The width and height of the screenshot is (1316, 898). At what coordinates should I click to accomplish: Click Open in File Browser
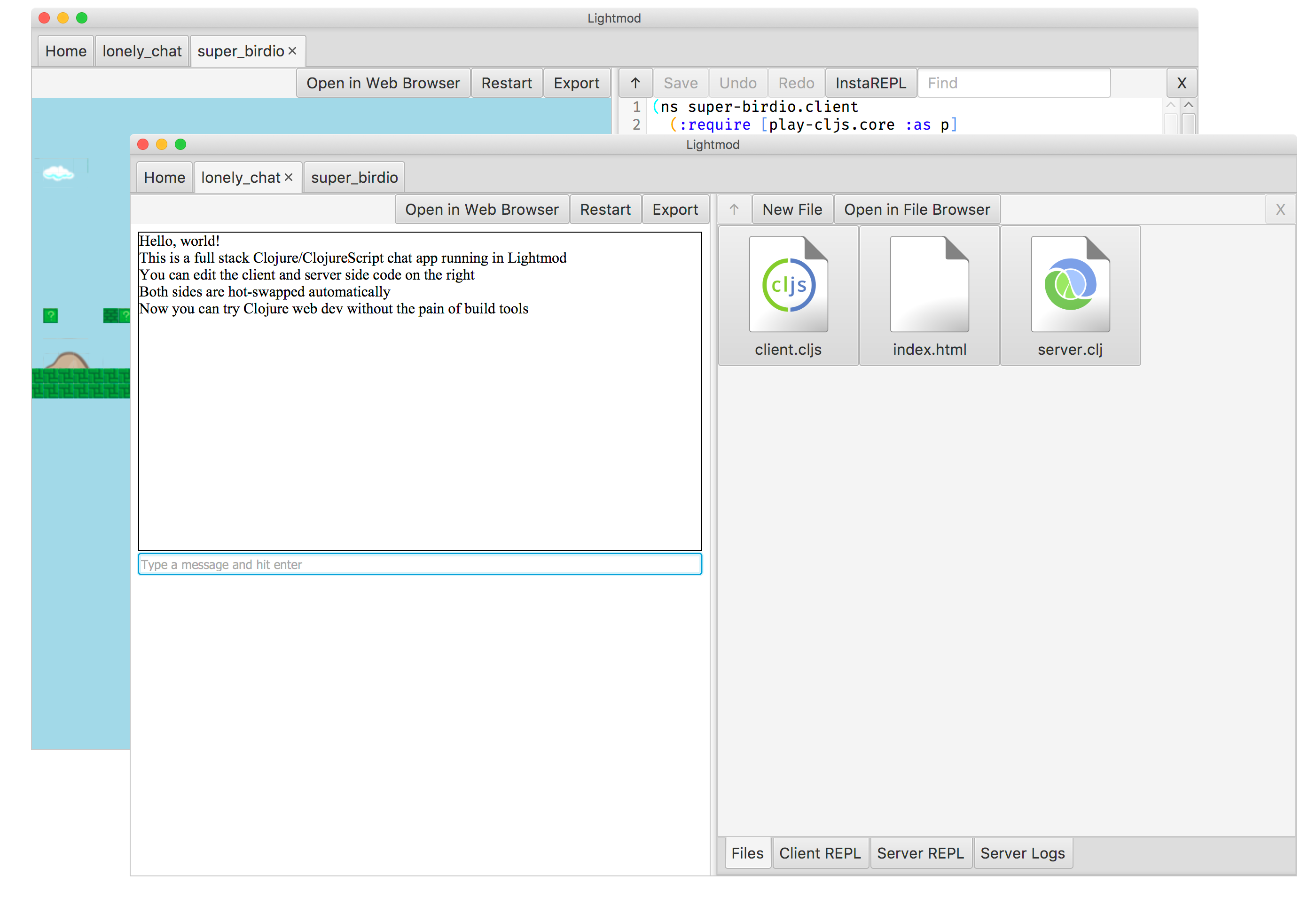pyautogui.click(x=916, y=210)
